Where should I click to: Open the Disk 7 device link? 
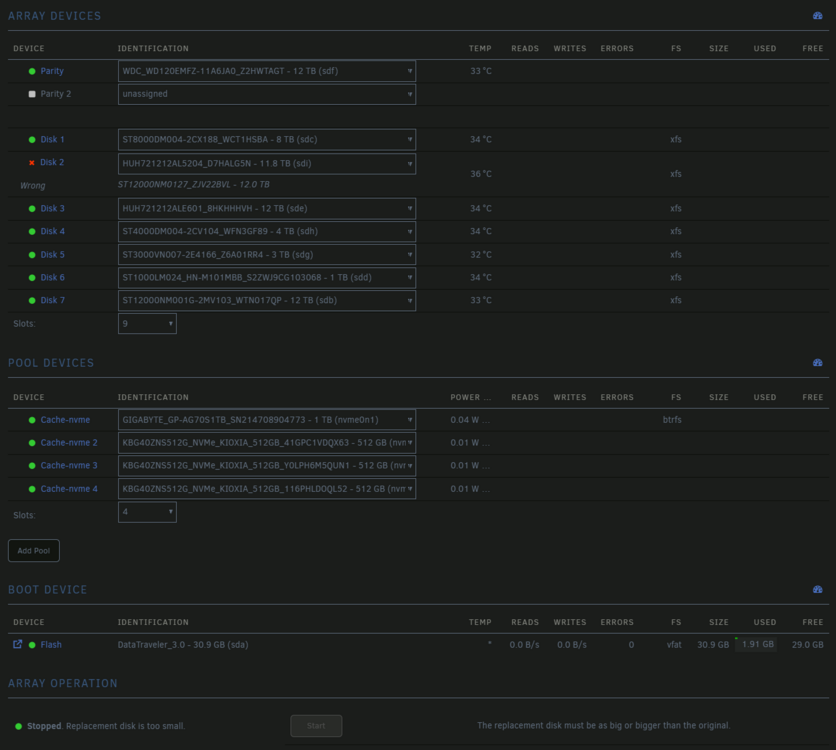(x=52, y=301)
